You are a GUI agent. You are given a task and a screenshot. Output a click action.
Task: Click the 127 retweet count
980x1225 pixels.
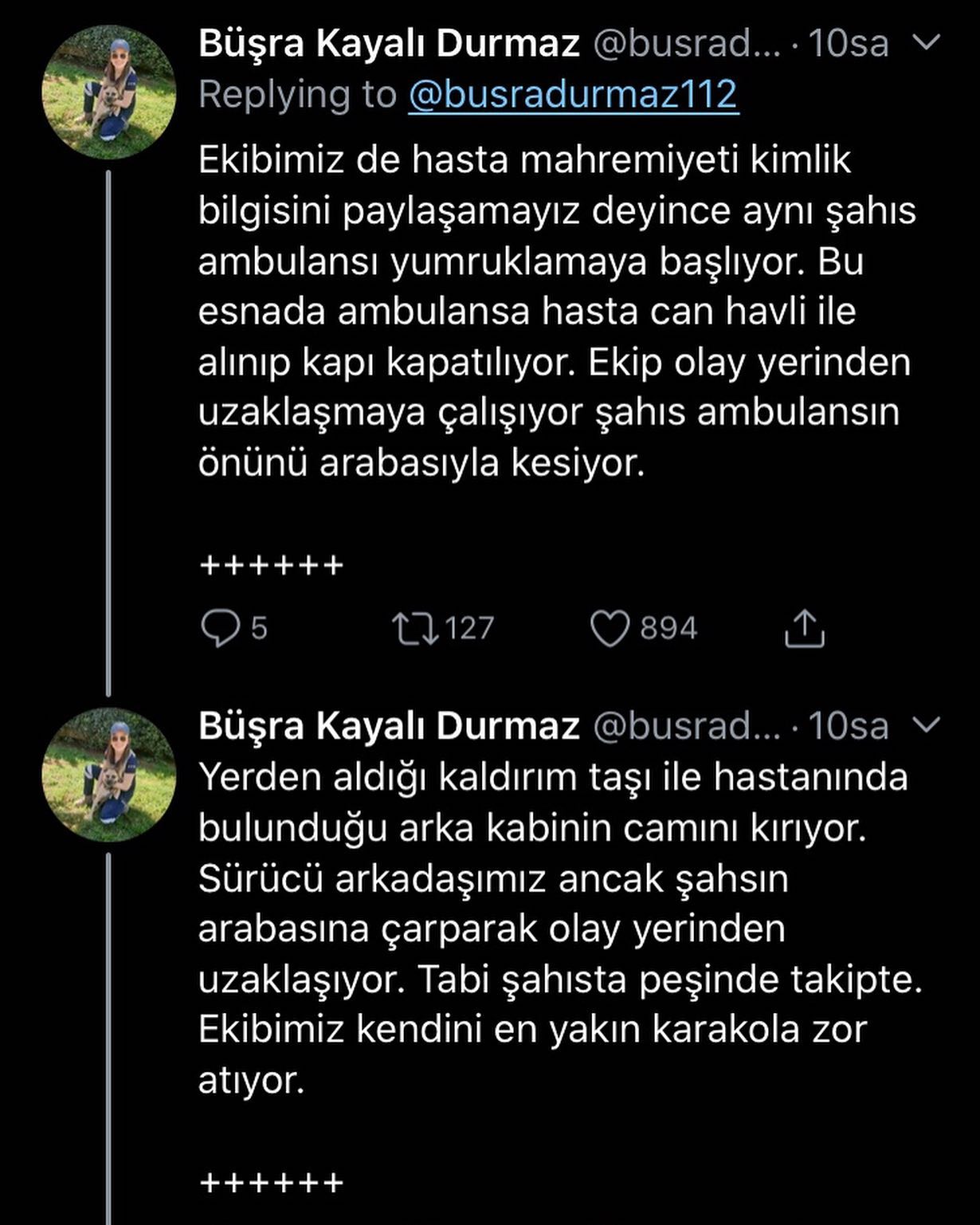tap(470, 628)
